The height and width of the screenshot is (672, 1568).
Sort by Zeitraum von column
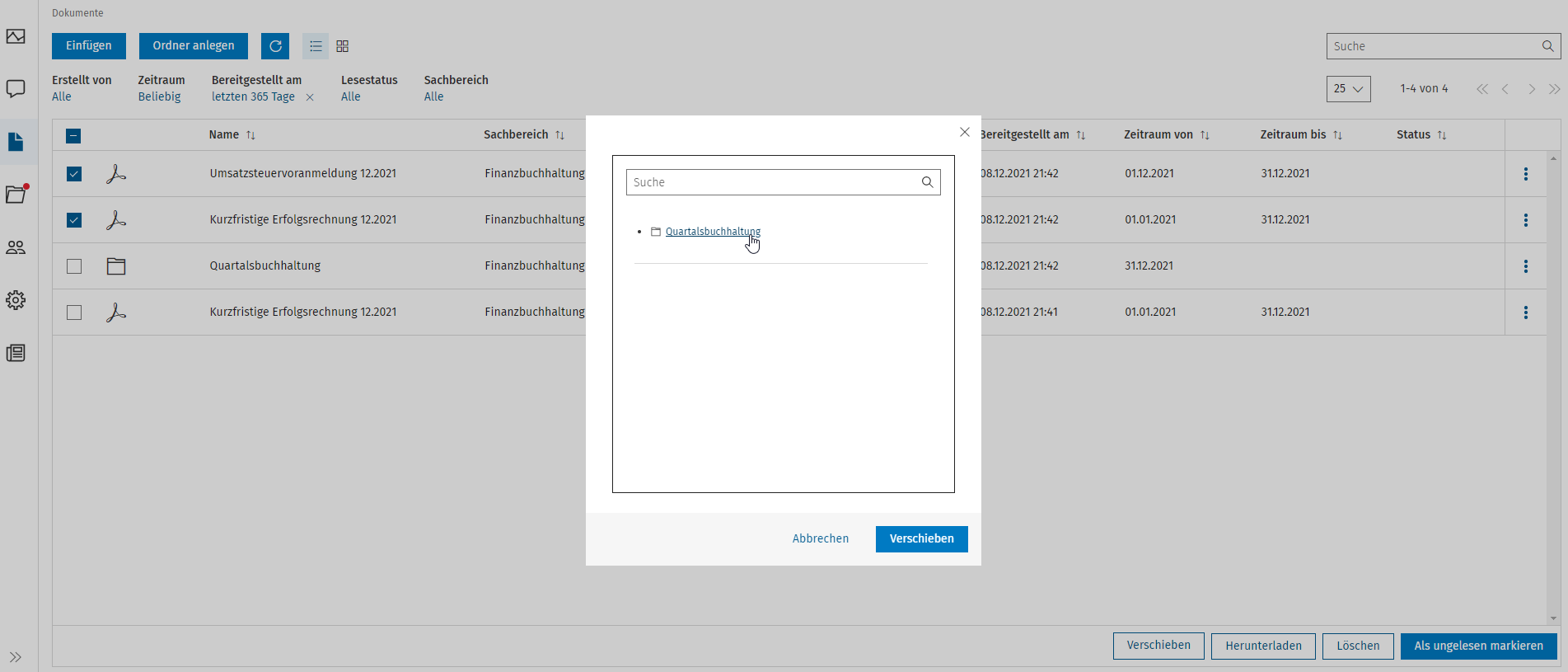(x=1167, y=134)
